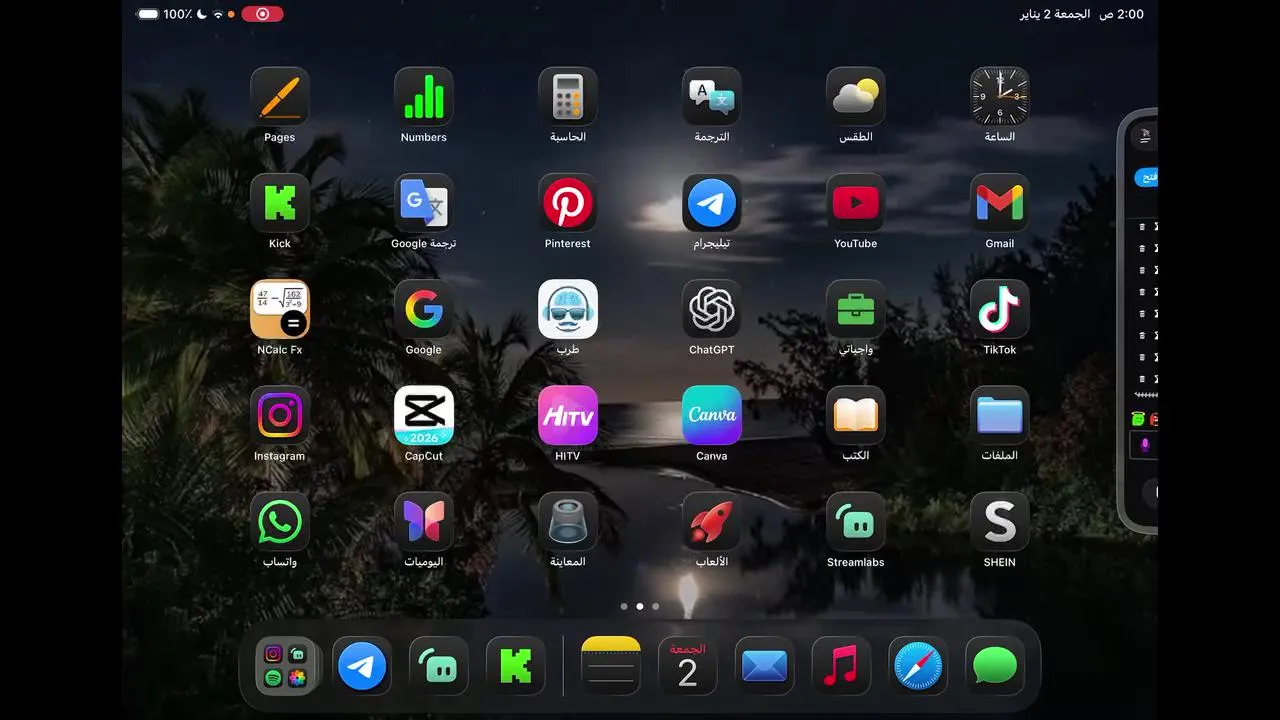
Task: Open Kick from the dock
Action: pos(516,666)
